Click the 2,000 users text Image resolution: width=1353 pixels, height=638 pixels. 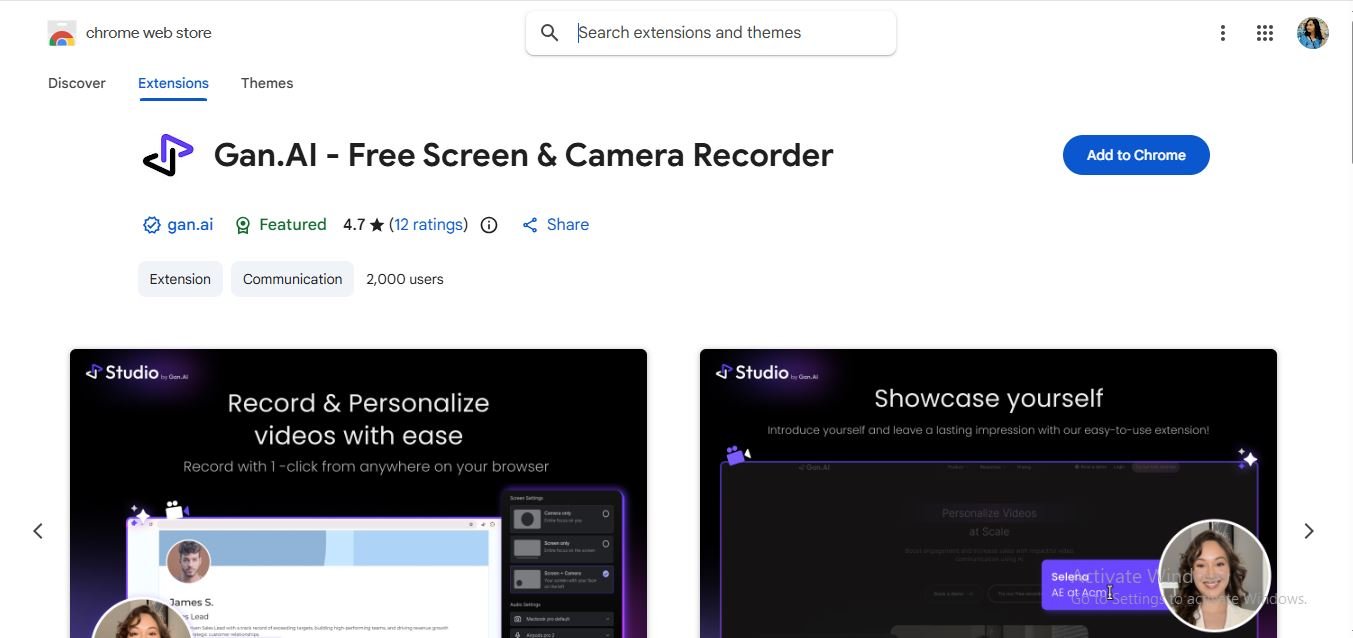pyautogui.click(x=405, y=279)
